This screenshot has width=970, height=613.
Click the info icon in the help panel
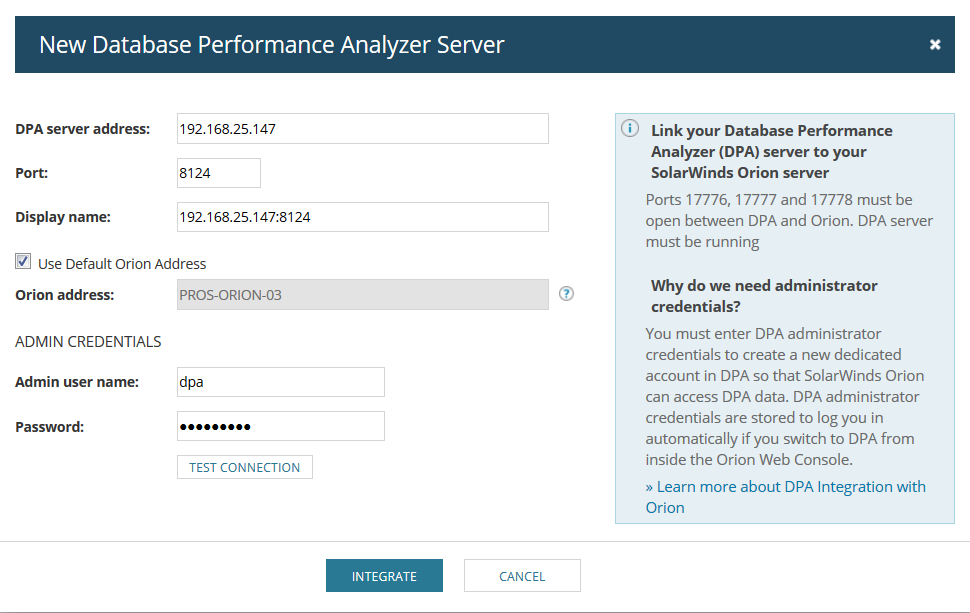630,129
